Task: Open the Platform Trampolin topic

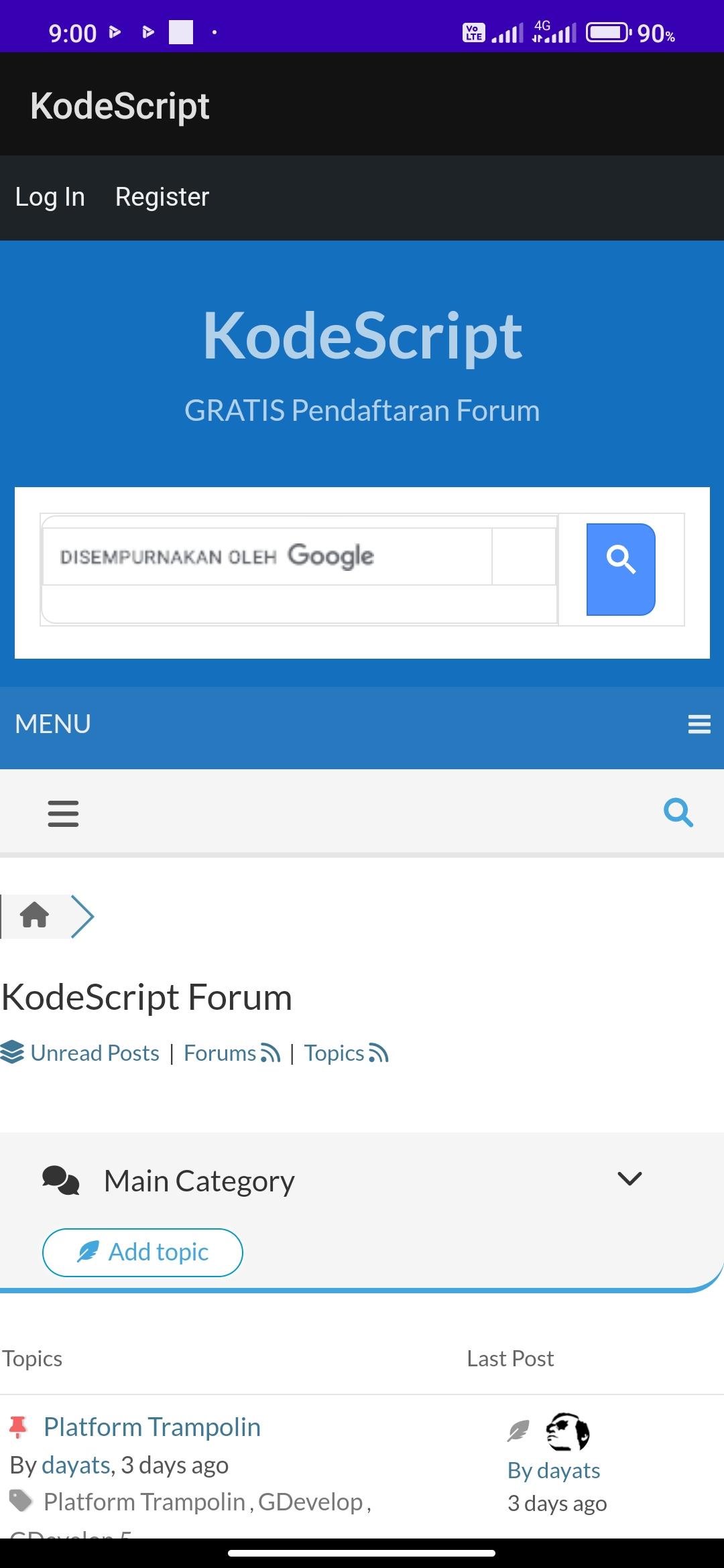Action: 152,1427
